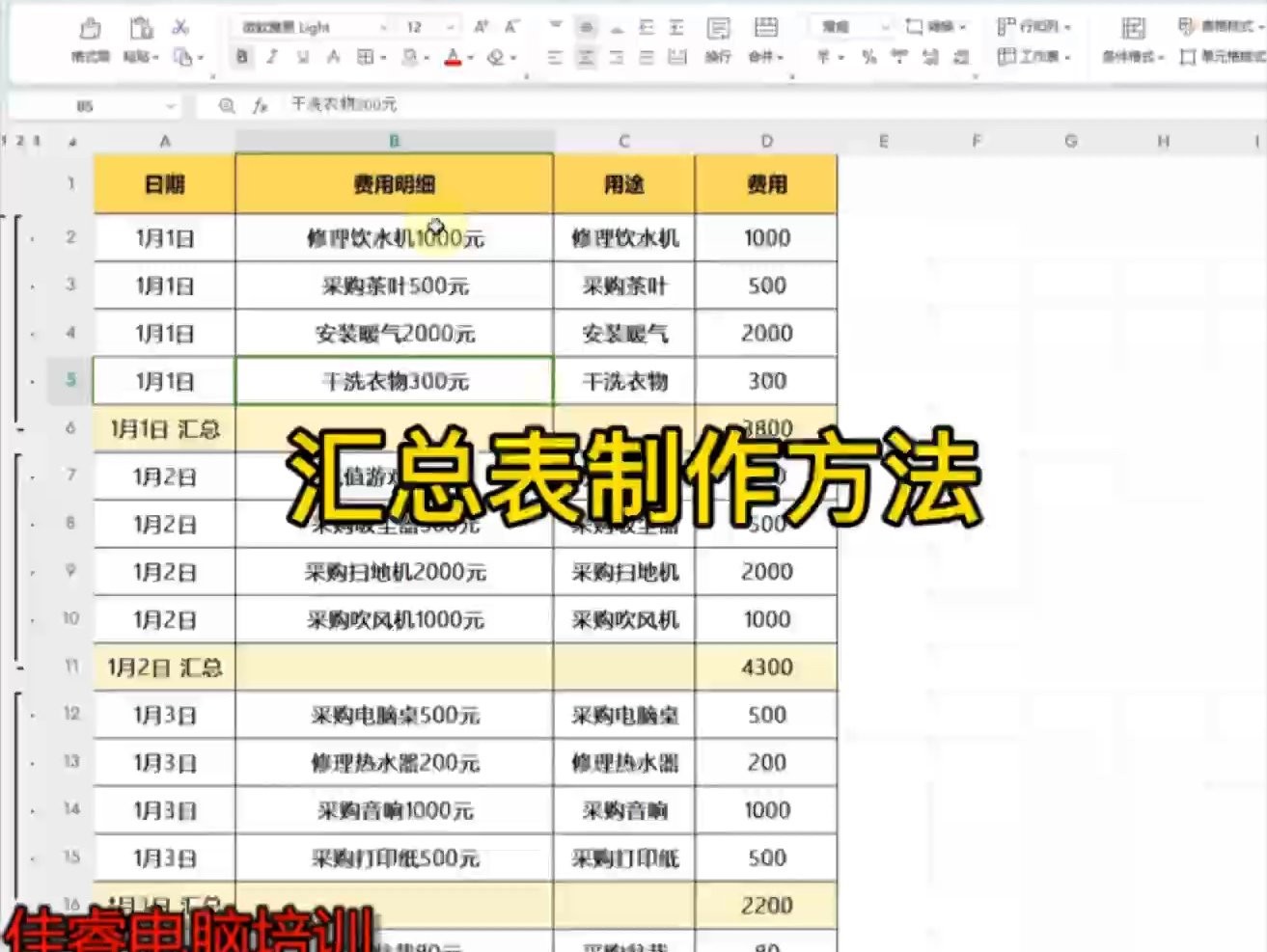Activate the Format Painter brush icon
1267x952 pixels.
pos(90,28)
